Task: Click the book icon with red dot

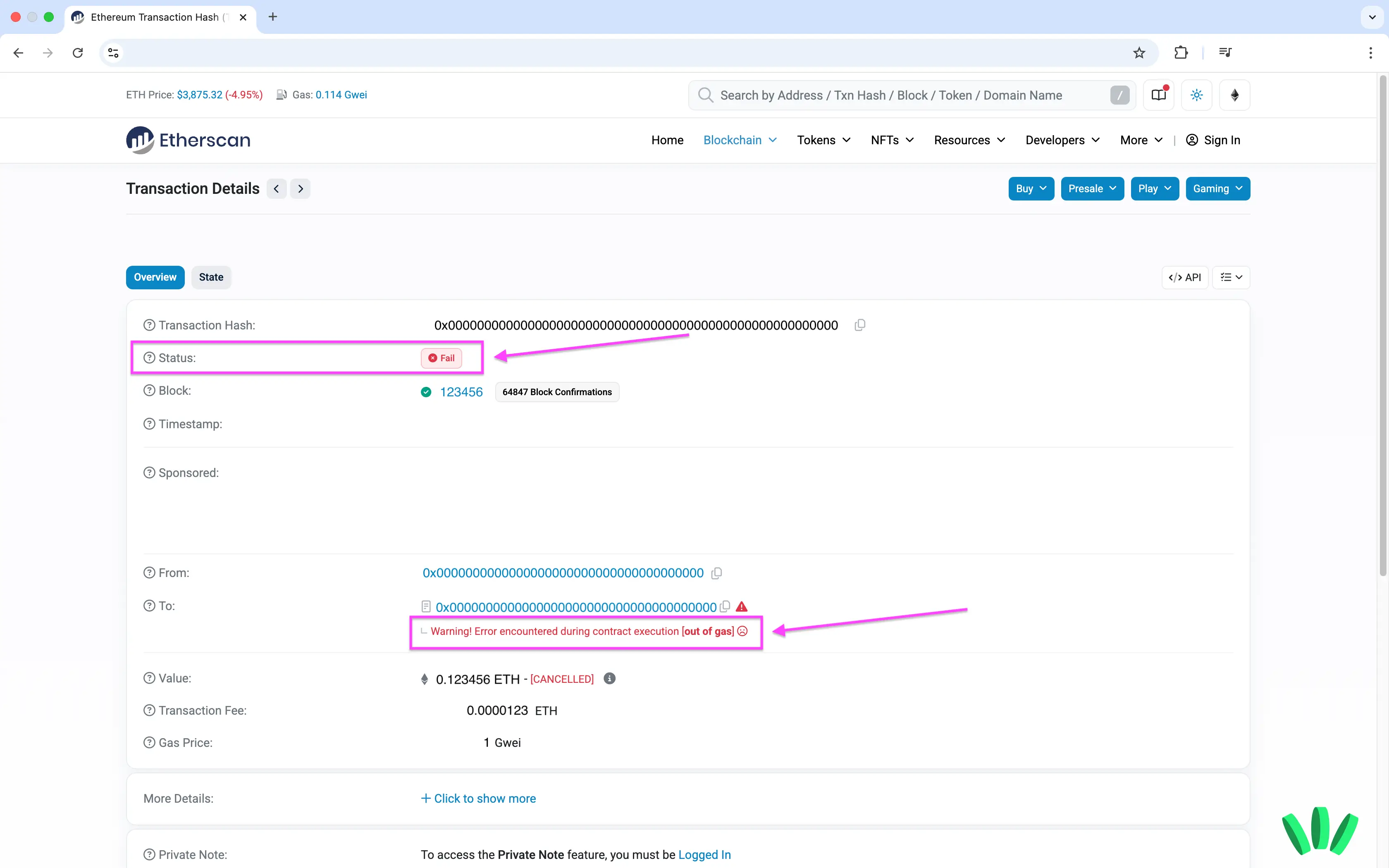Action: click(1159, 95)
